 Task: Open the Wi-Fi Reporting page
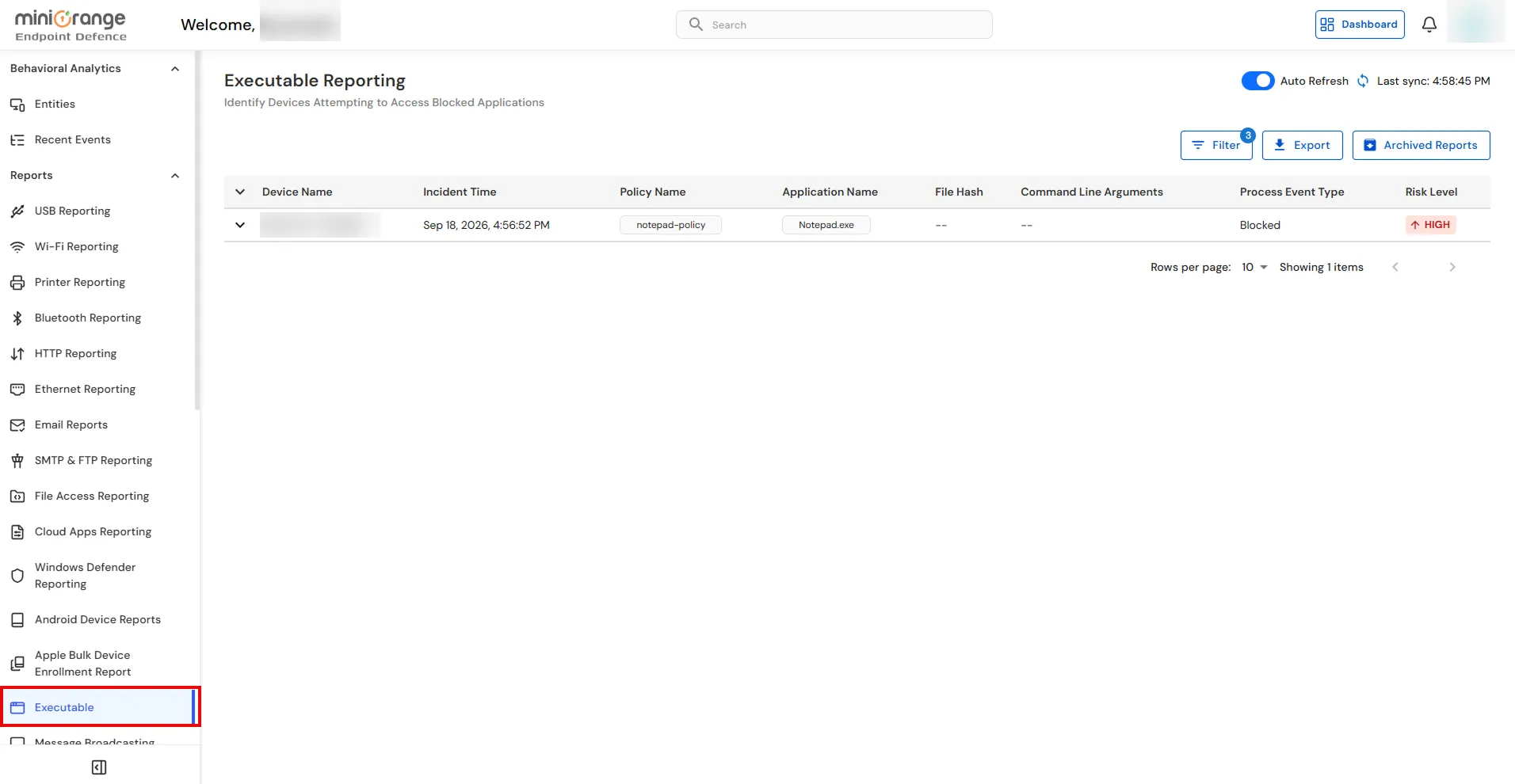pyautogui.click(x=76, y=247)
